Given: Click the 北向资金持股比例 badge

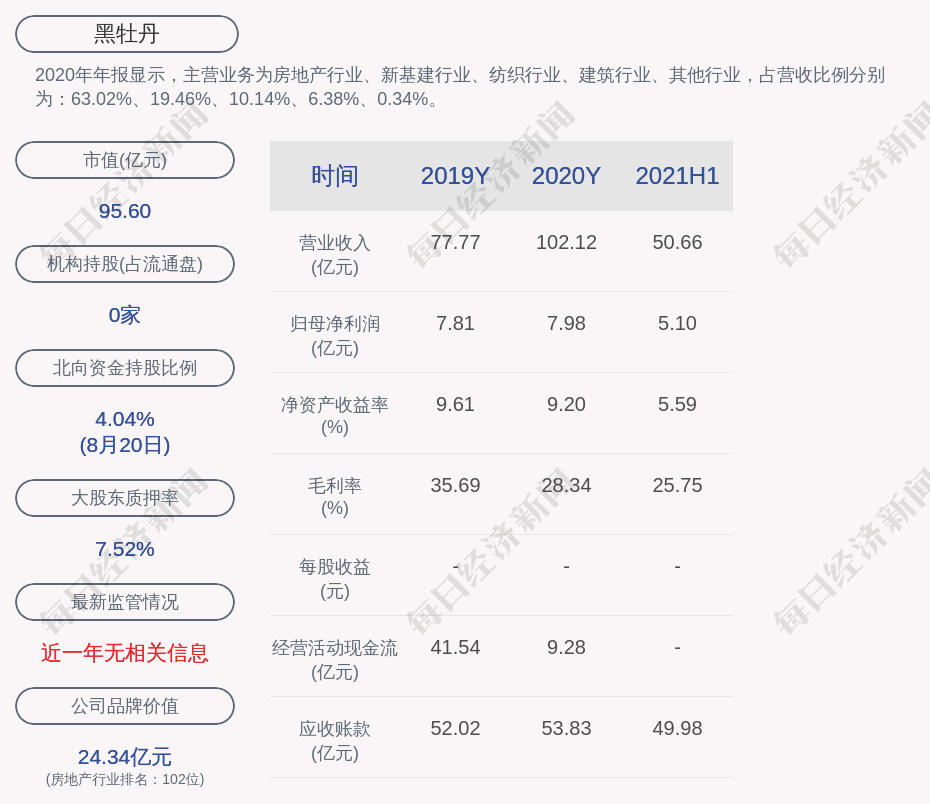Looking at the screenshot, I should (125, 368).
